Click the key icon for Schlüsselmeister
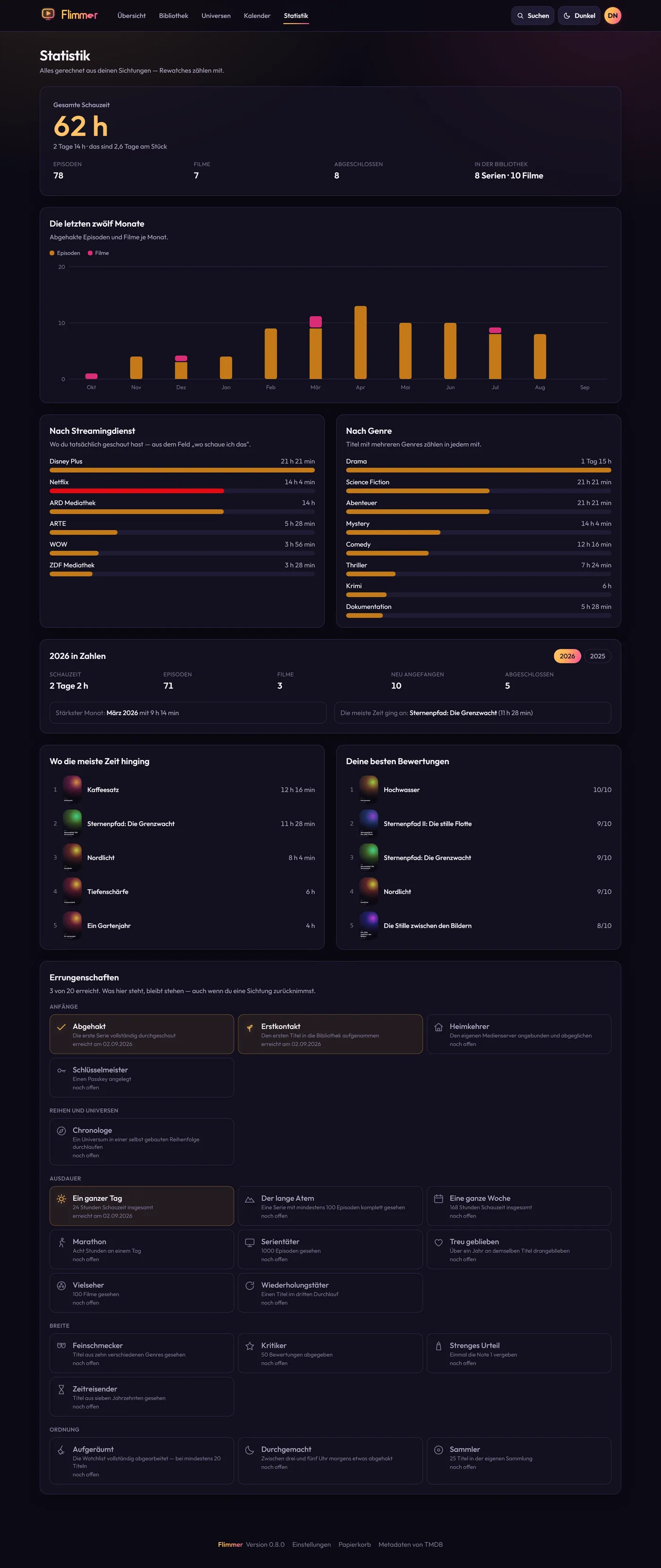Image resolution: width=661 pixels, height=1568 pixels. pos(61,1071)
